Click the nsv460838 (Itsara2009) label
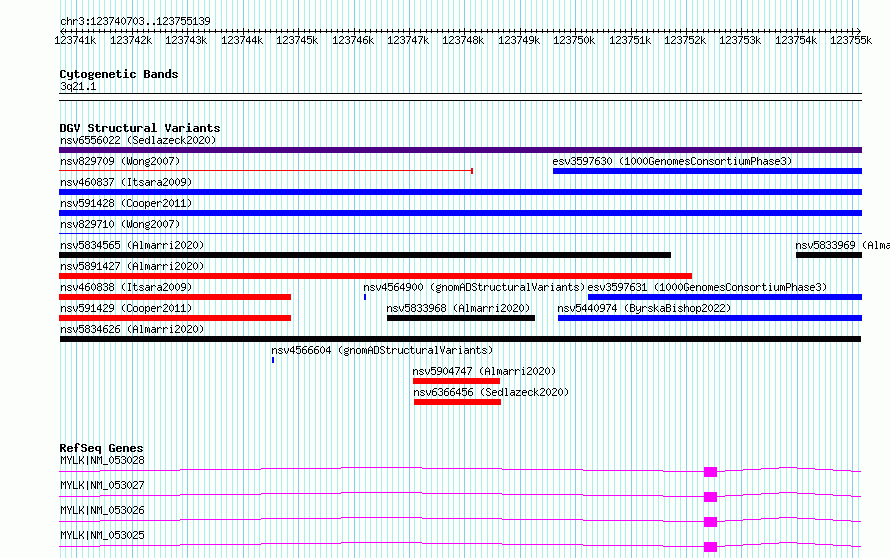The width and height of the screenshot is (890, 558). [x=126, y=287]
